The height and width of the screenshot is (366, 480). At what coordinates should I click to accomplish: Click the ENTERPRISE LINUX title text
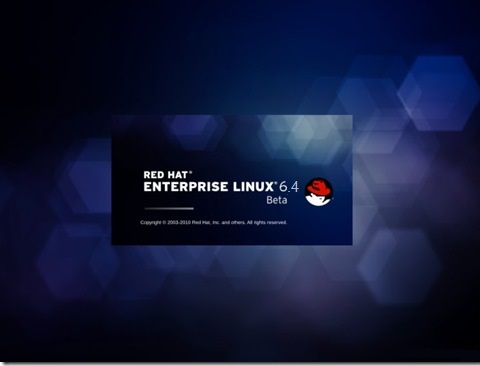point(209,187)
